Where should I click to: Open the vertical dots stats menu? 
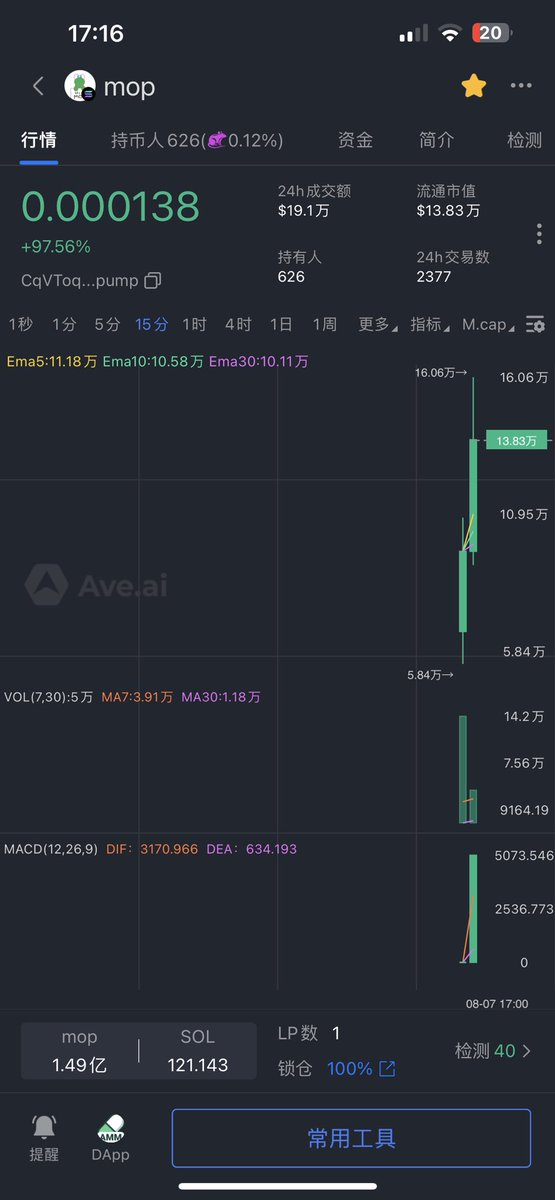(x=539, y=234)
